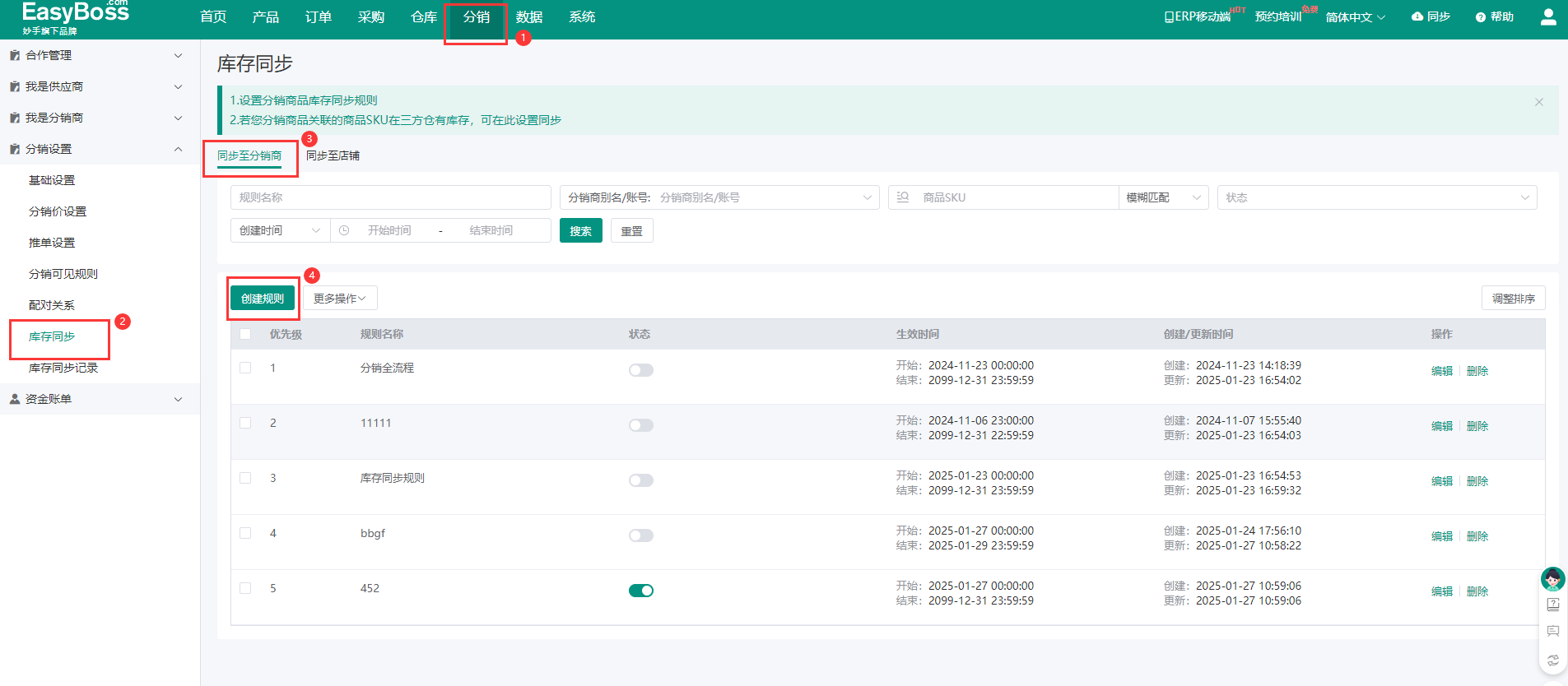Close the green info banner
The image size is (1568, 686).
pos(1538,102)
